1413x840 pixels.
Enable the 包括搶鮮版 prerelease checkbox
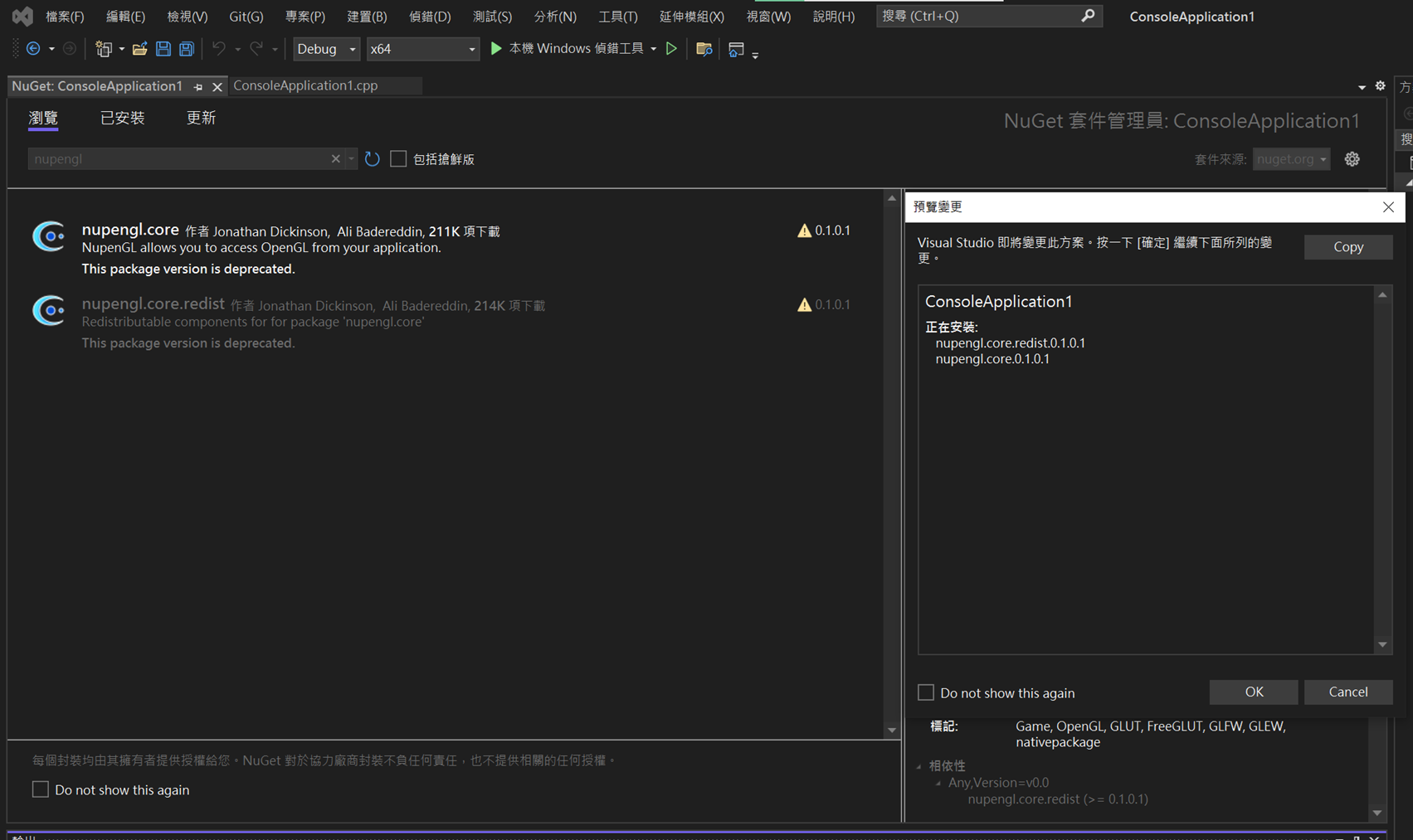pos(399,158)
